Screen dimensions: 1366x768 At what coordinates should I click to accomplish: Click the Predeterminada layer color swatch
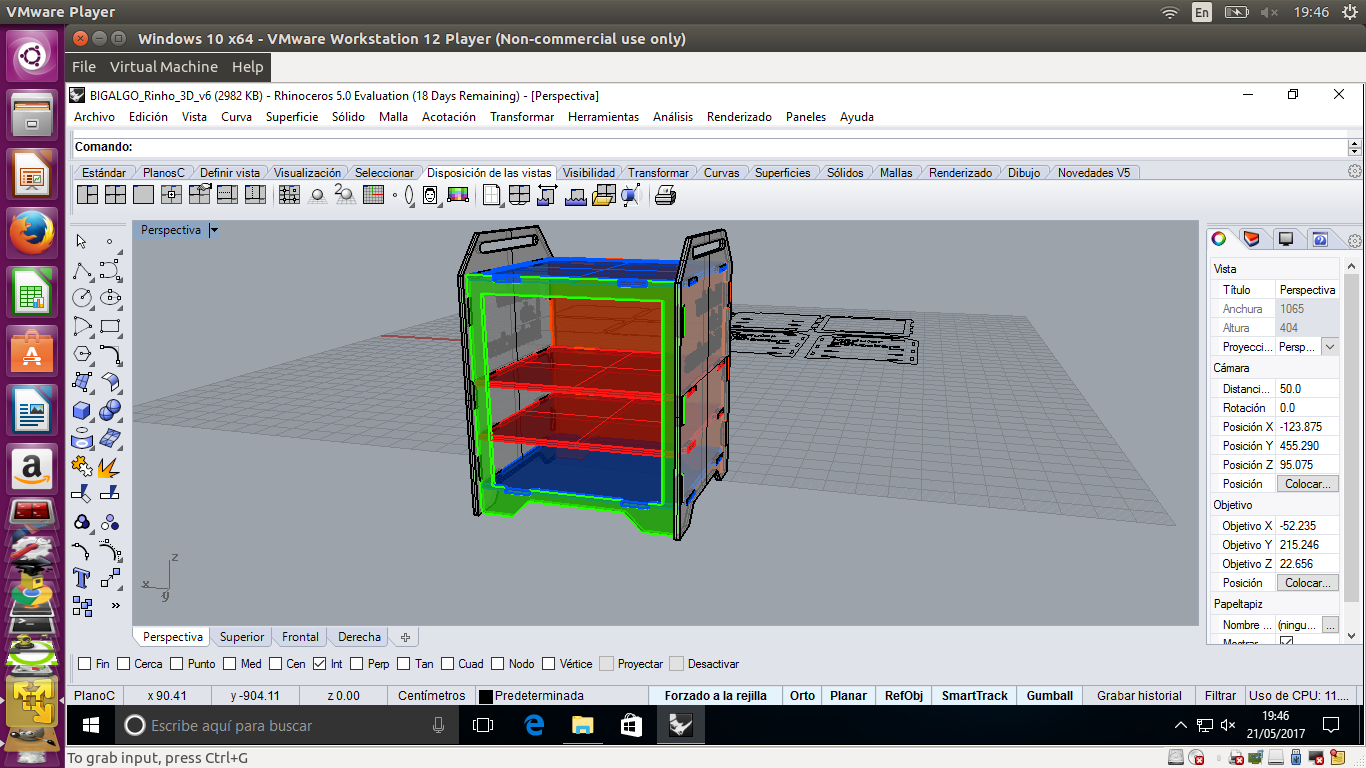[486, 697]
